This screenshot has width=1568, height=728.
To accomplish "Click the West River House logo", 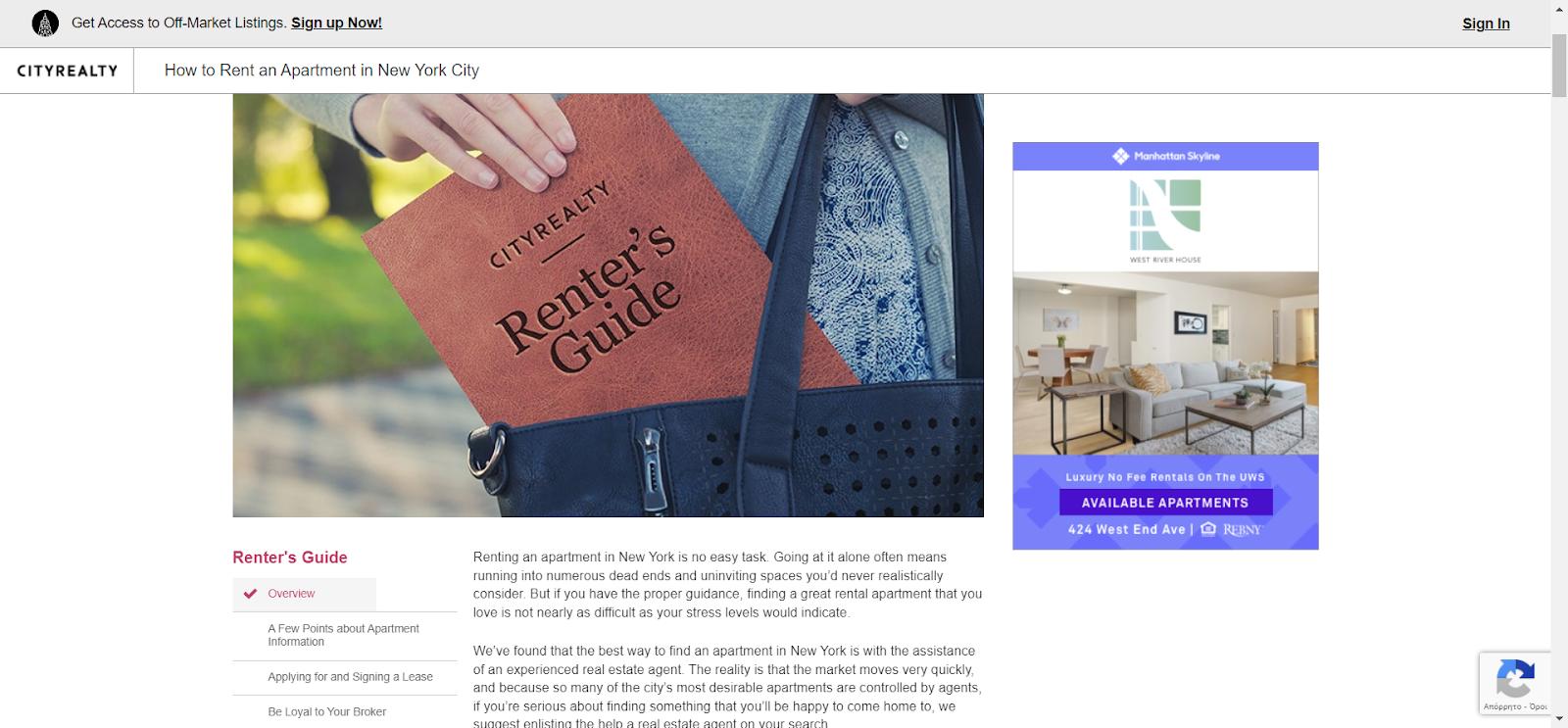I will tap(1165, 221).
